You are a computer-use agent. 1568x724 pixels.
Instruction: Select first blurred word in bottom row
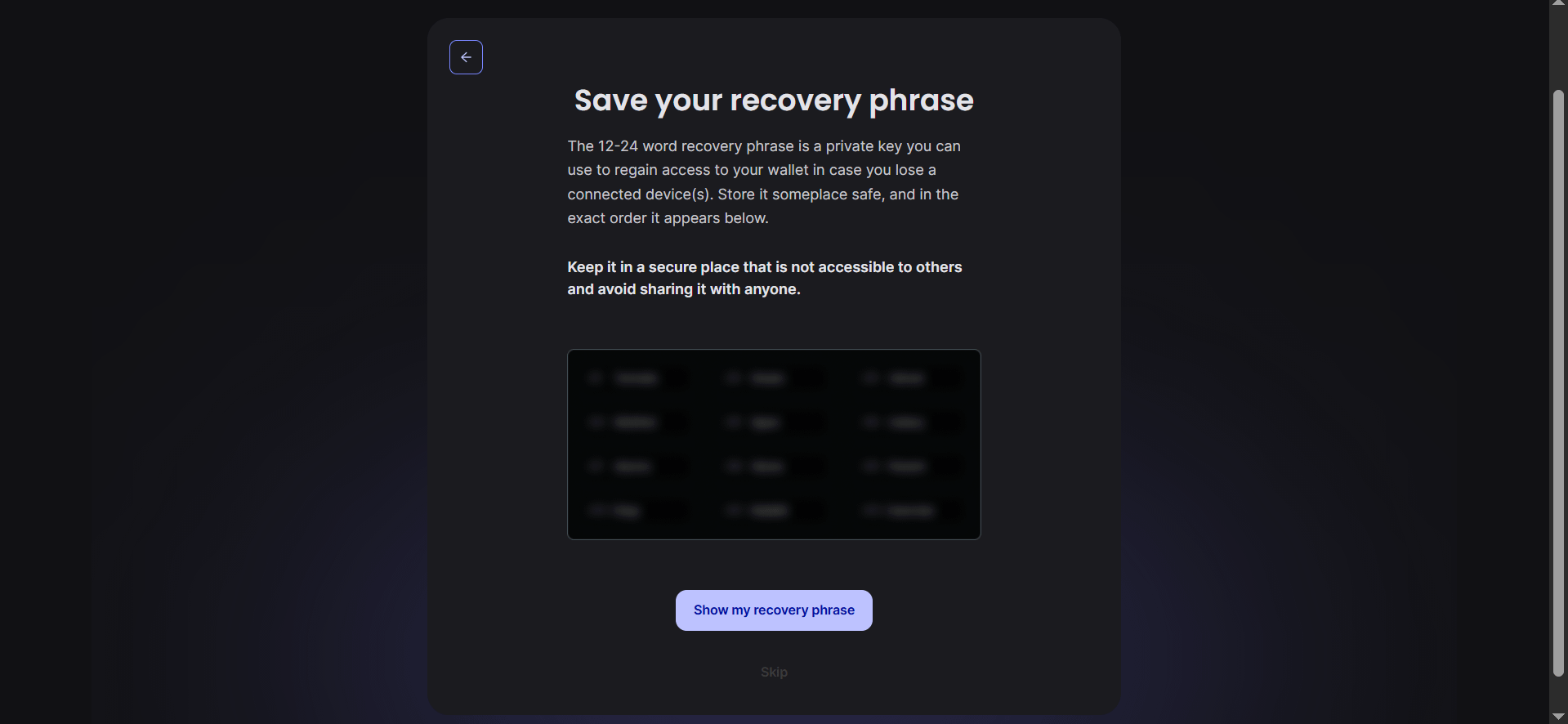[627, 511]
